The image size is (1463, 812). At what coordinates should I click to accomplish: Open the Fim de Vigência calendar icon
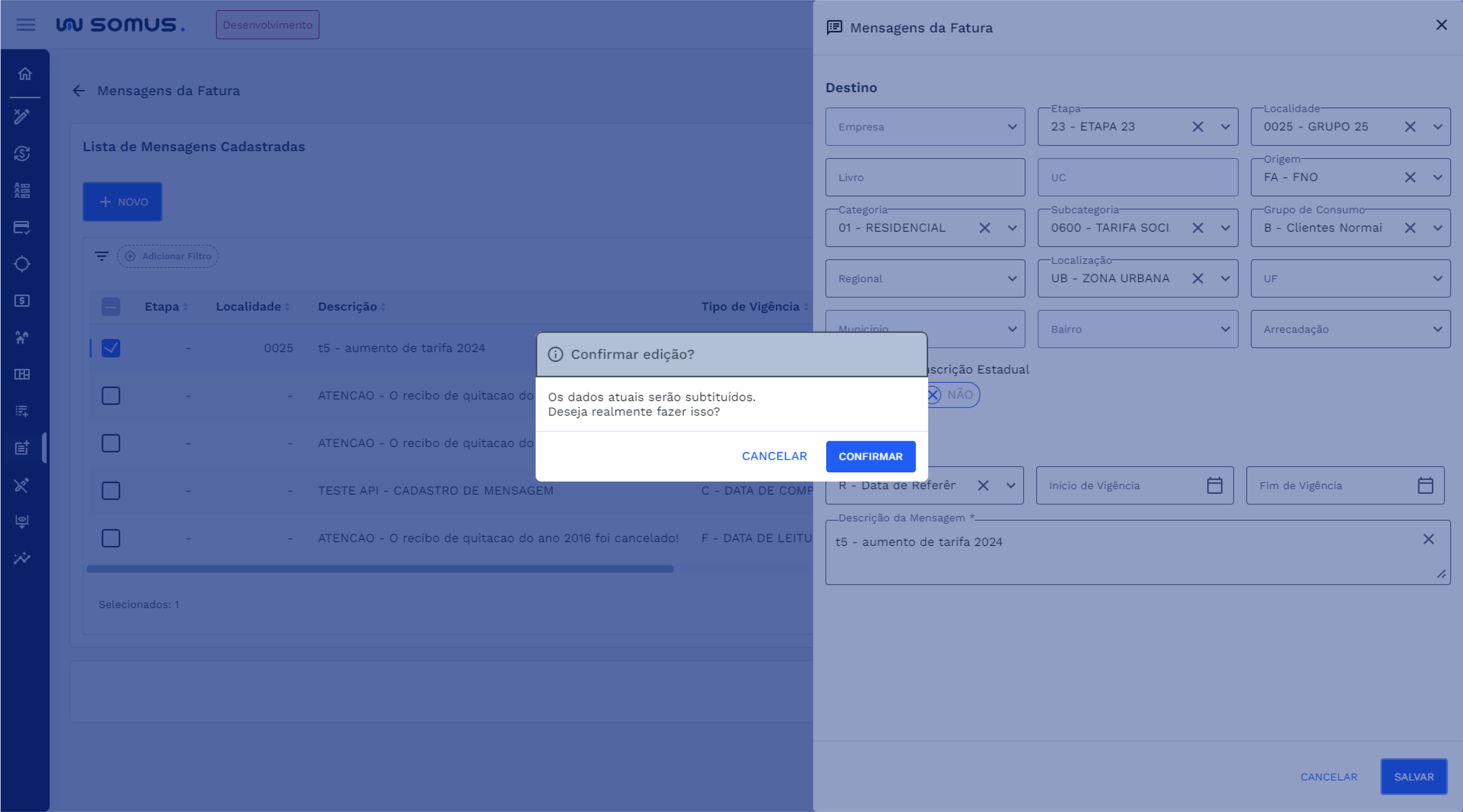coord(1425,486)
